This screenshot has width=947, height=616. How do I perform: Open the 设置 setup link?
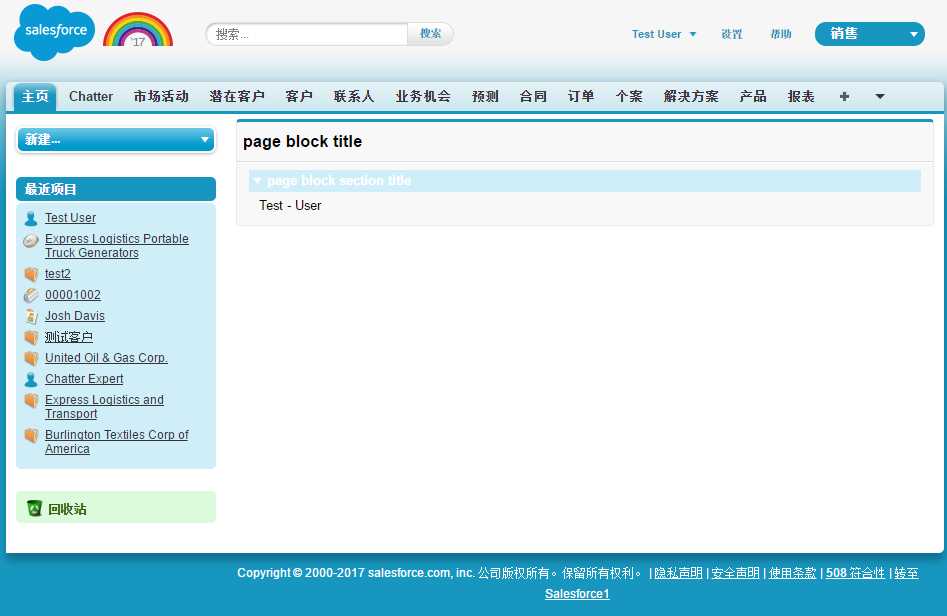tap(731, 34)
